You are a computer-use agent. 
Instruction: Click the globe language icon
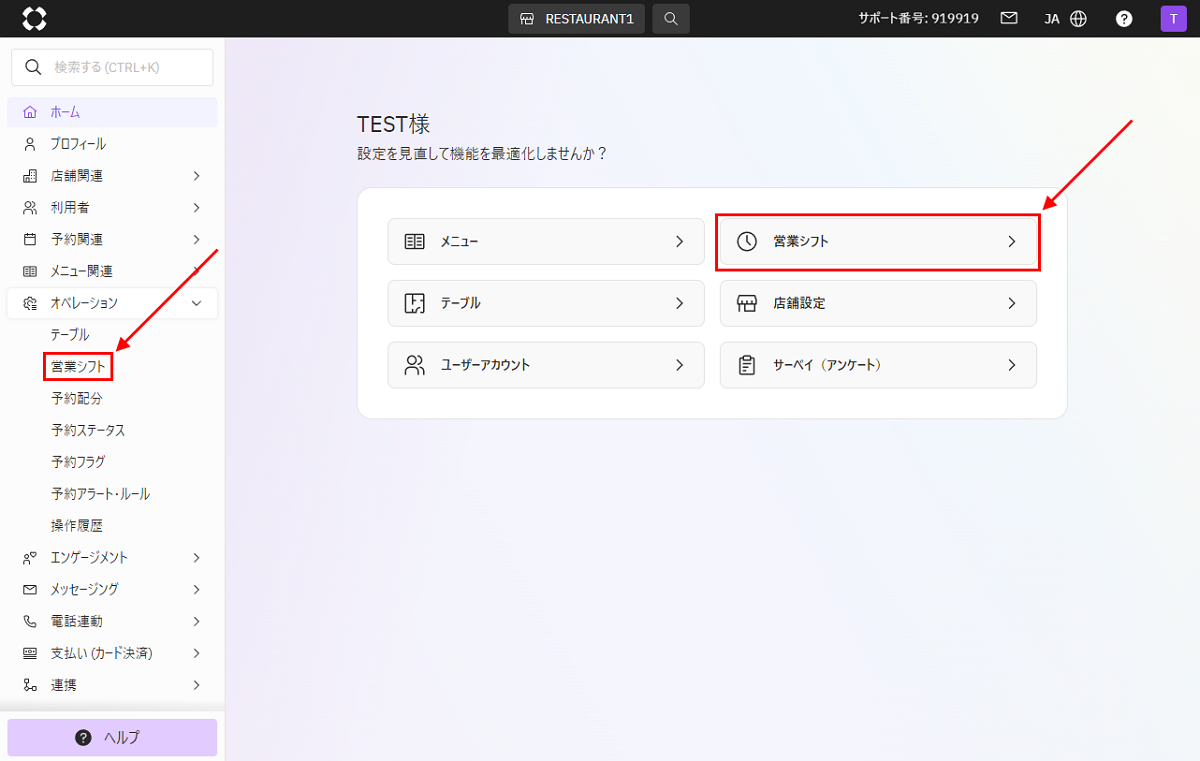point(1078,19)
